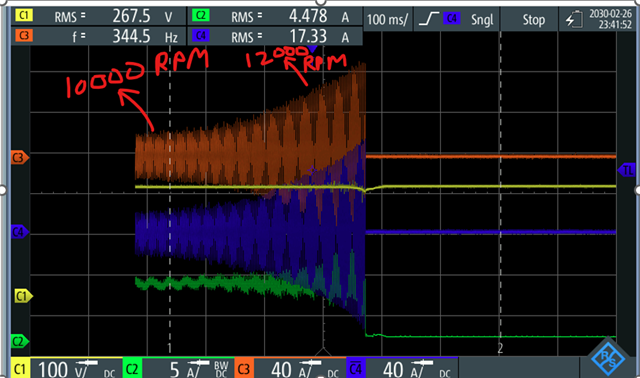This screenshot has width=640, height=378.
Task: Select the yellow C1 ground level marker
Action: click(x=23, y=296)
